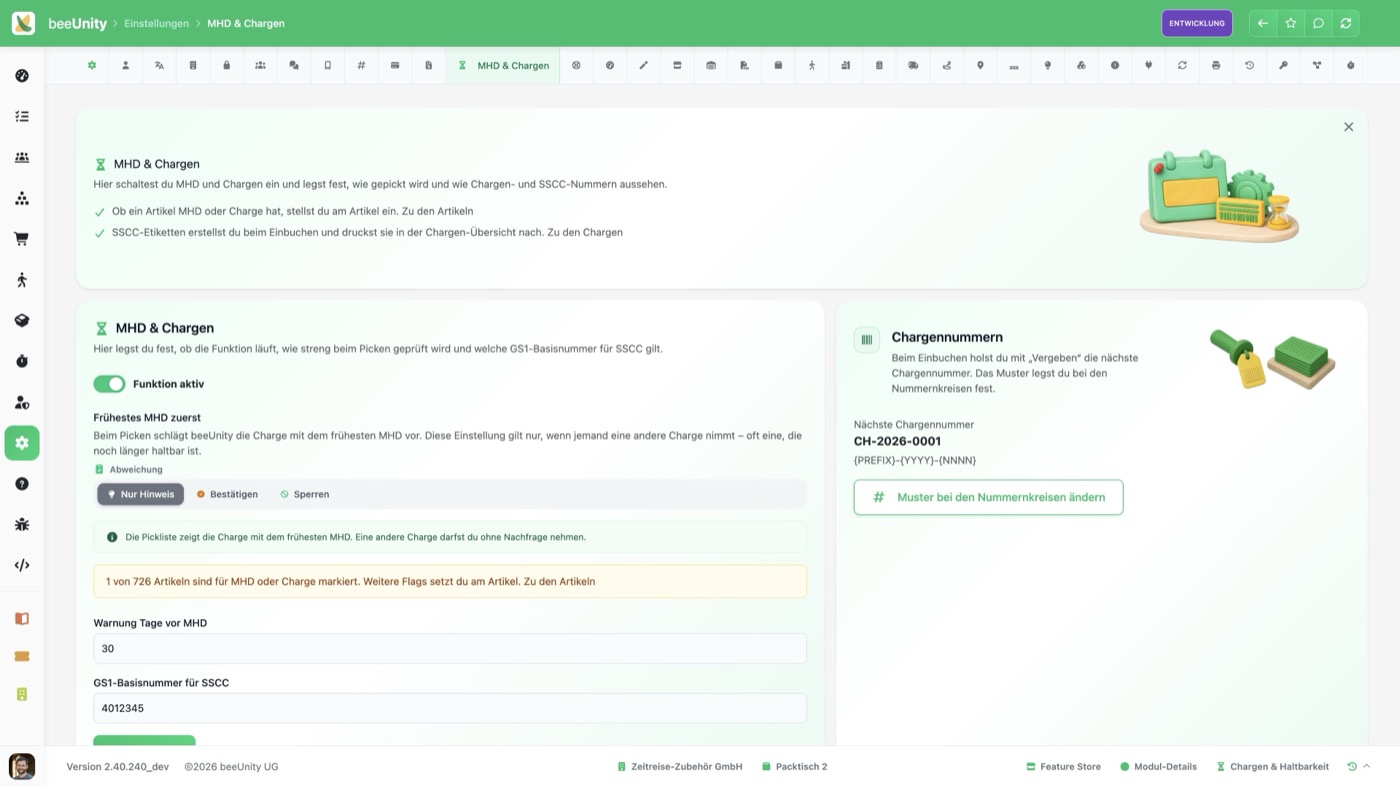Click the shopping cart icon in sidebar

pyautogui.click(x=22, y=239)
